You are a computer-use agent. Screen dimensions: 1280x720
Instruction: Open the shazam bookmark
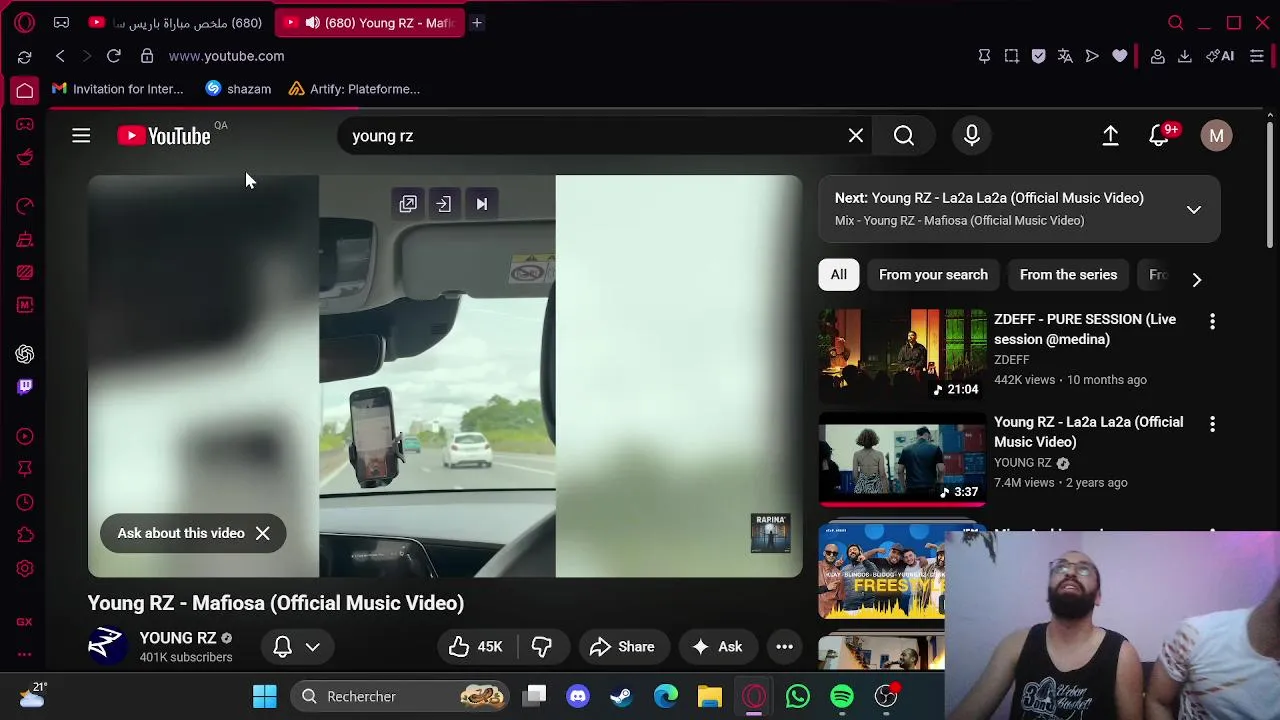tap(238, 89)
